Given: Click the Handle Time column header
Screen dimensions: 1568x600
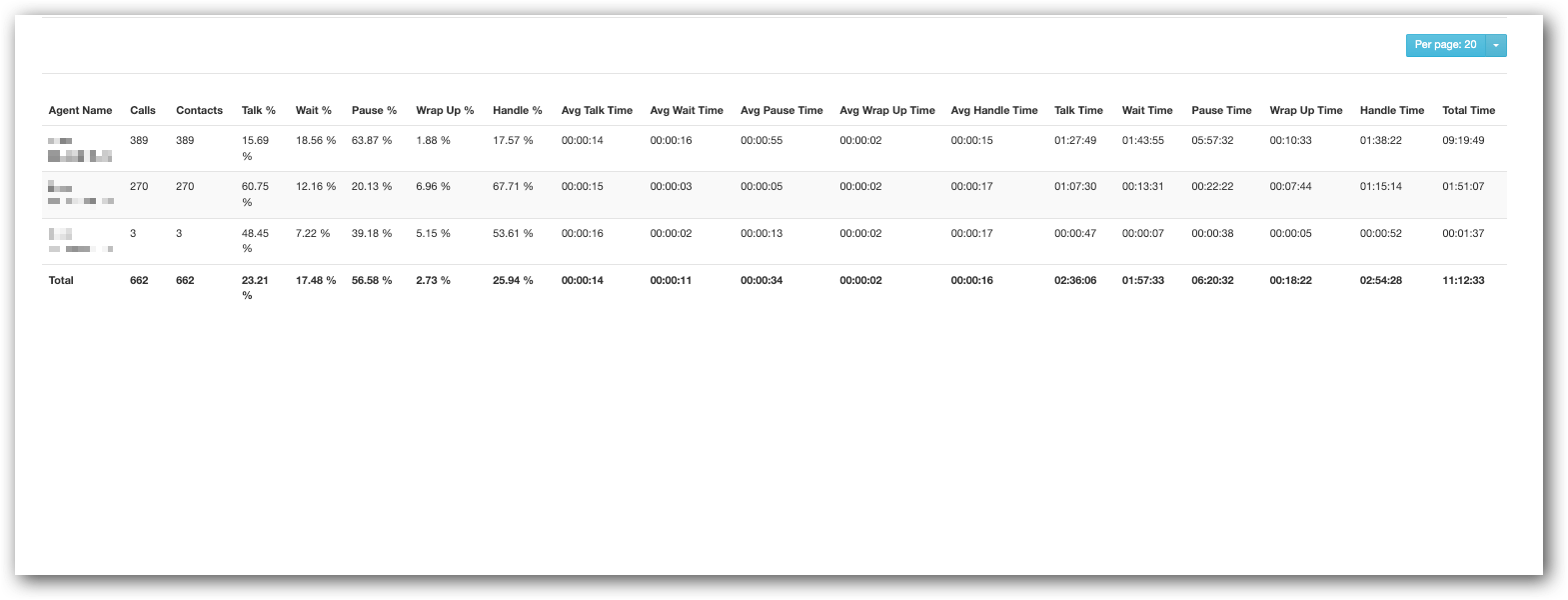Looking at the screenshot, I should coord(1392,111).
